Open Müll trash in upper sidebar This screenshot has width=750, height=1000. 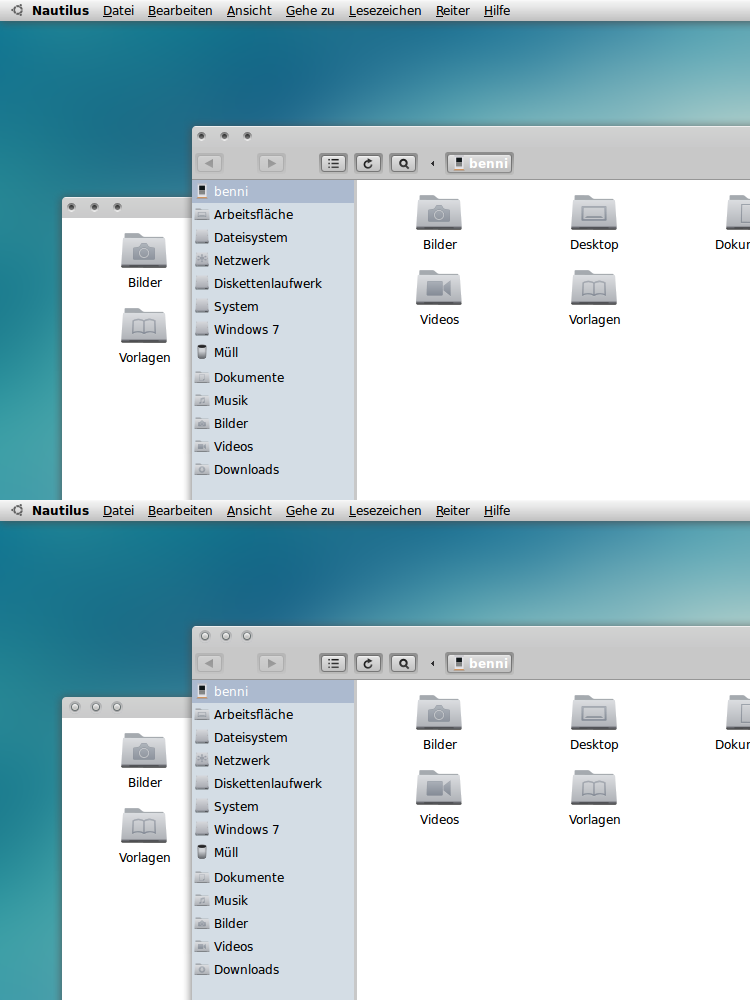coord(273,352)
